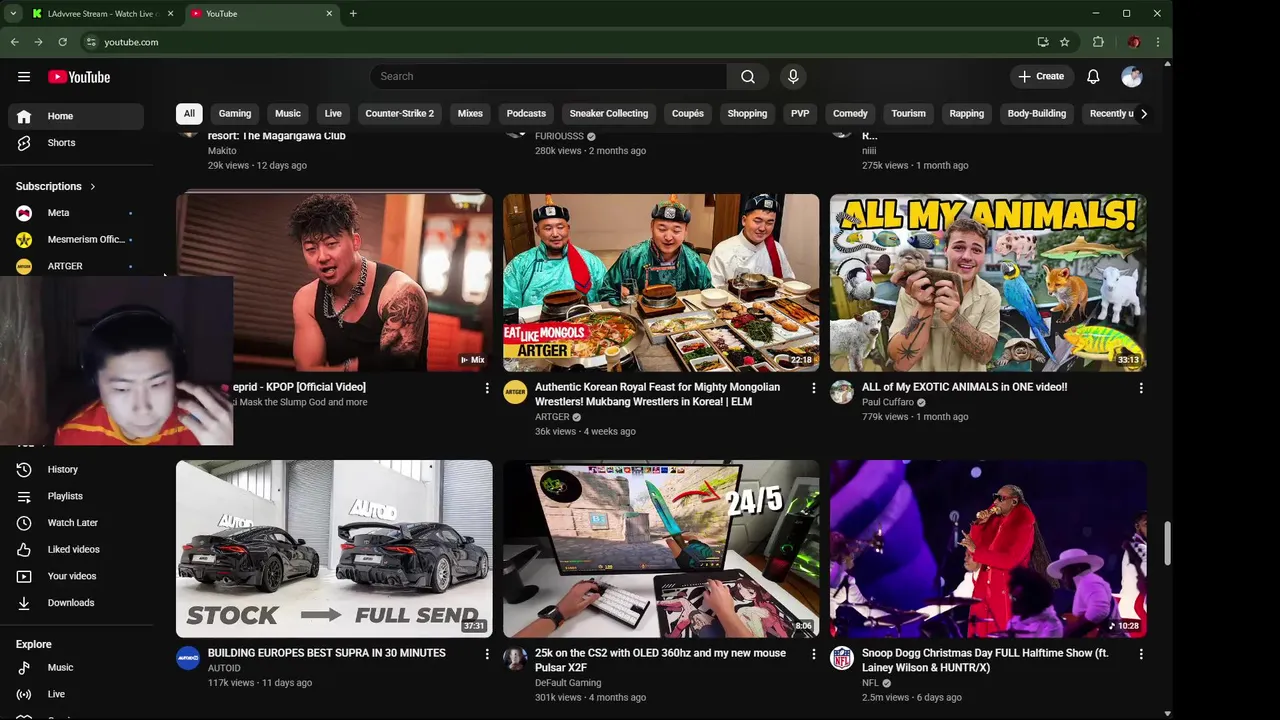Select the Comedy filter chip
Viewport: 1280px width, 720px height.
click(850, 114)
